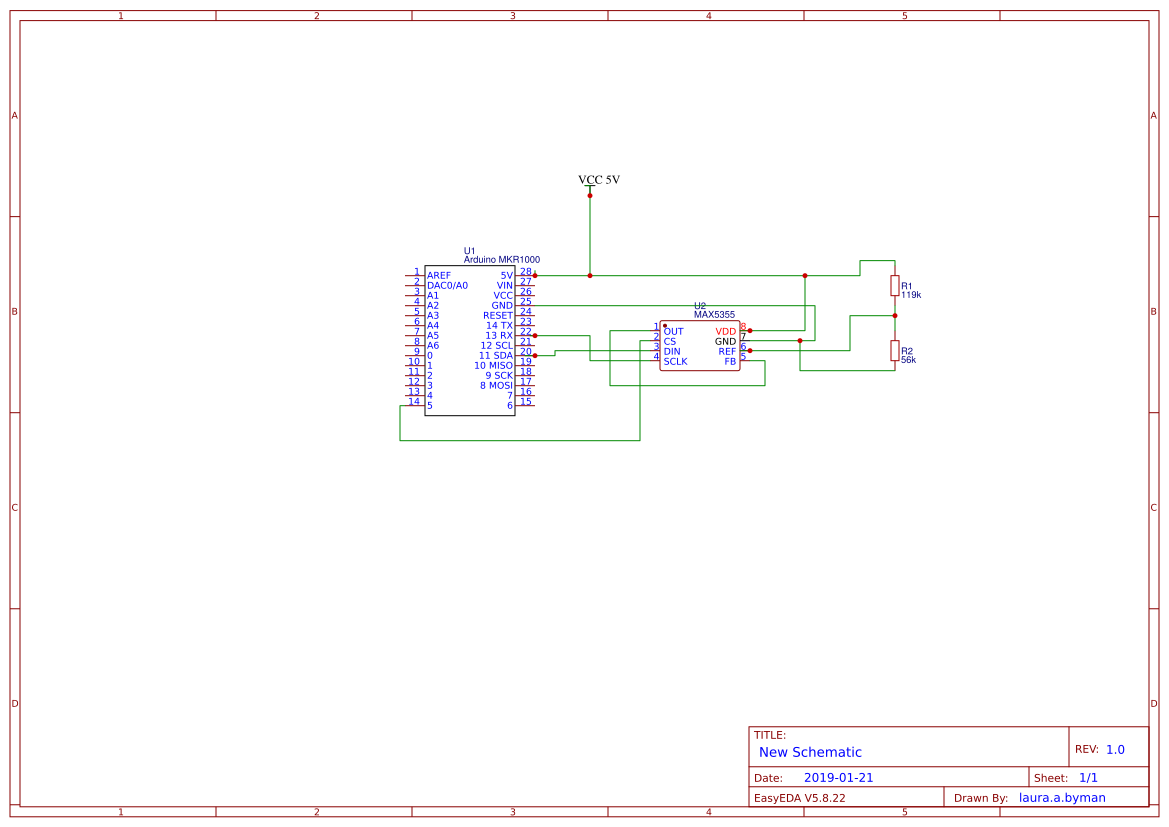Click resistor R2 labeled 56k
Image resolution: width=1169 pixels, height=827 pixels.
(893, 352)
